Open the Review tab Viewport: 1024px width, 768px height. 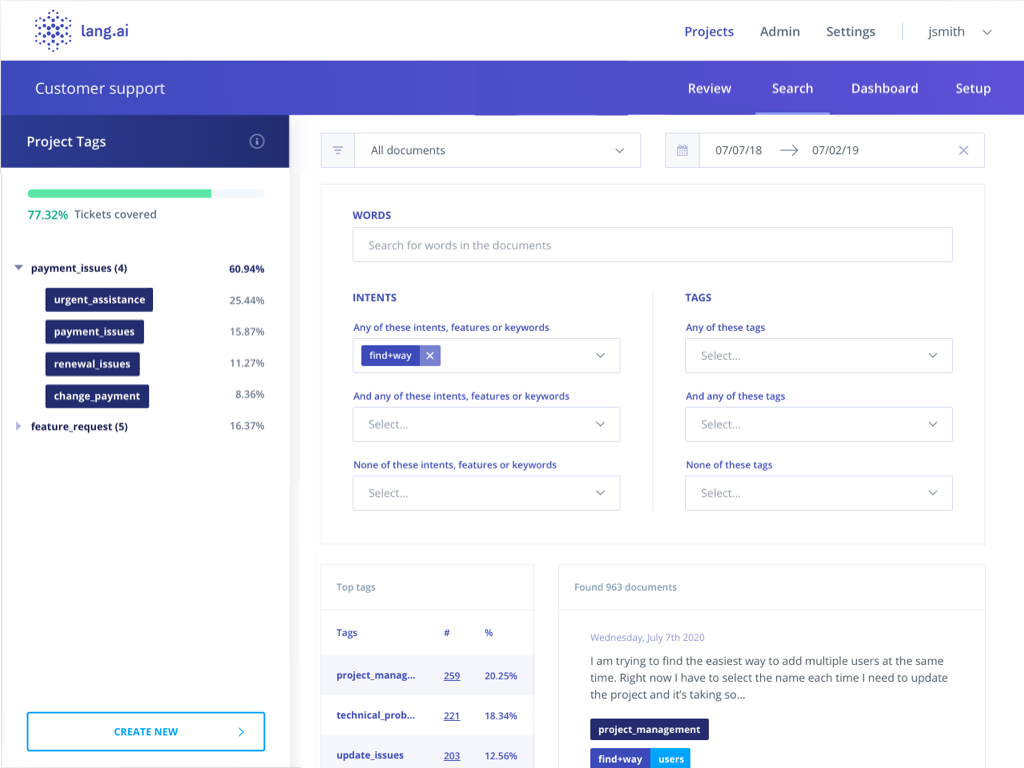pyautogui.click(x=709, y=88)
